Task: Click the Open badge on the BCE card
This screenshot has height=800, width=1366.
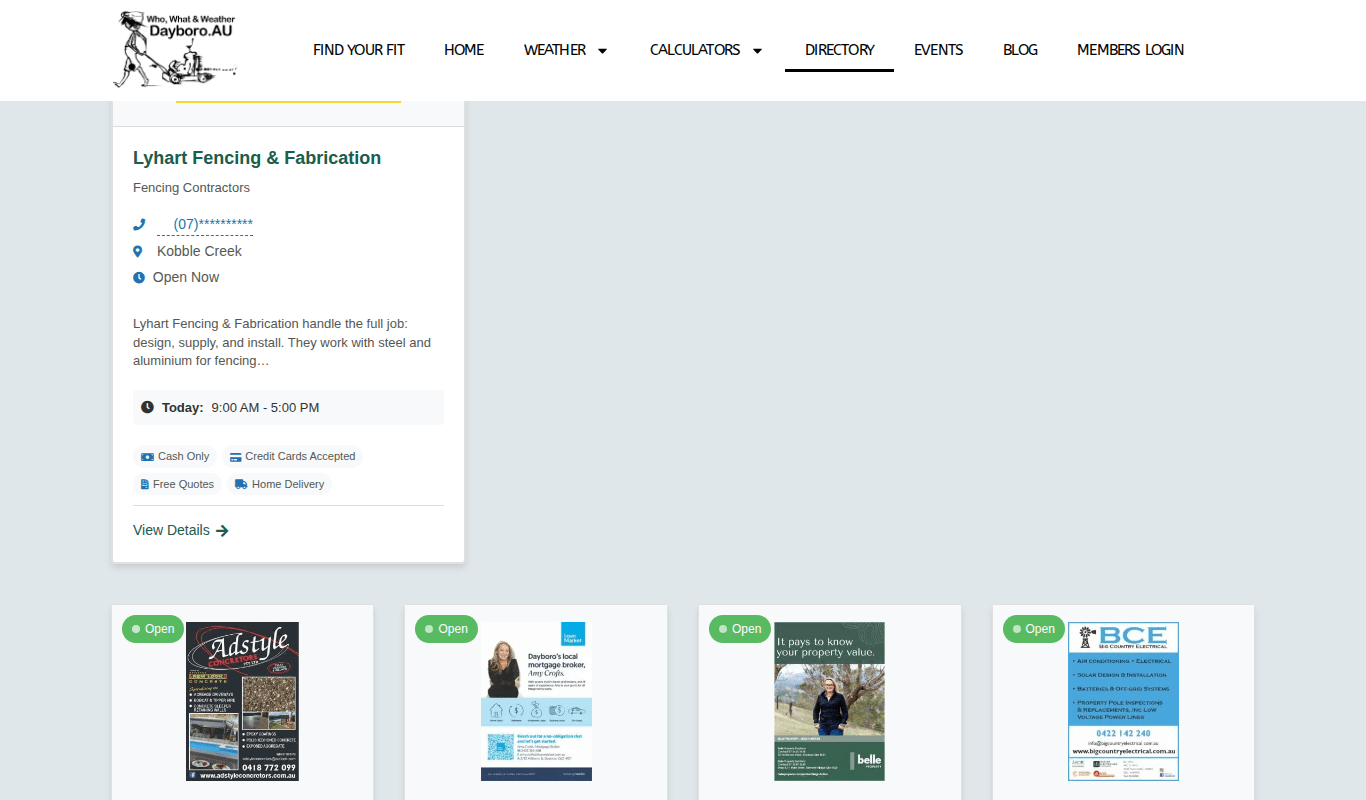Action: pos(1034,629)
